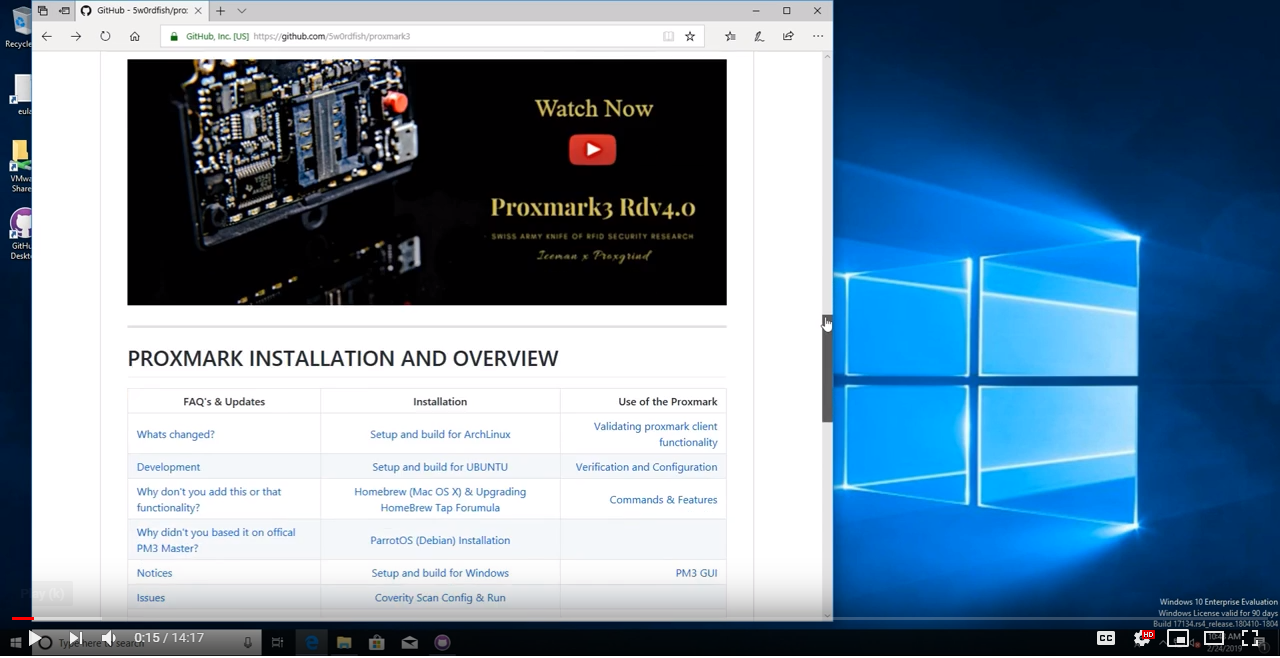
Task: Play the YouTube video
Action: (x=35, y=638)
